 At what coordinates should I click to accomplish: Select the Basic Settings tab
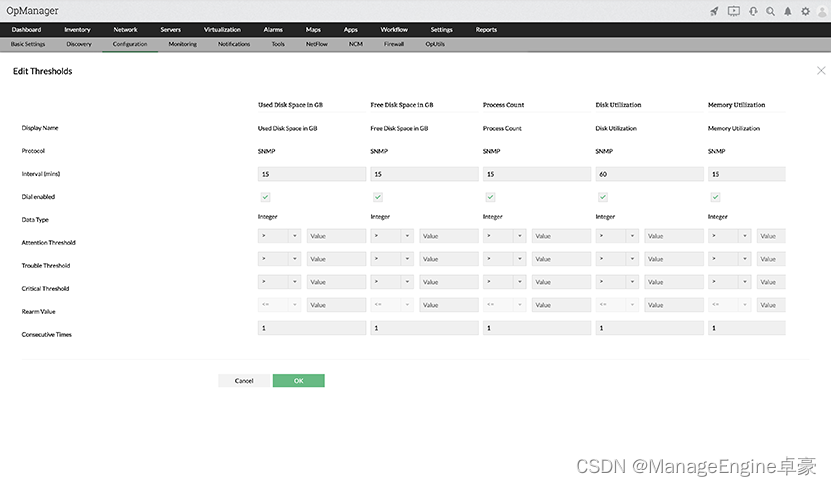coord(28,44)
